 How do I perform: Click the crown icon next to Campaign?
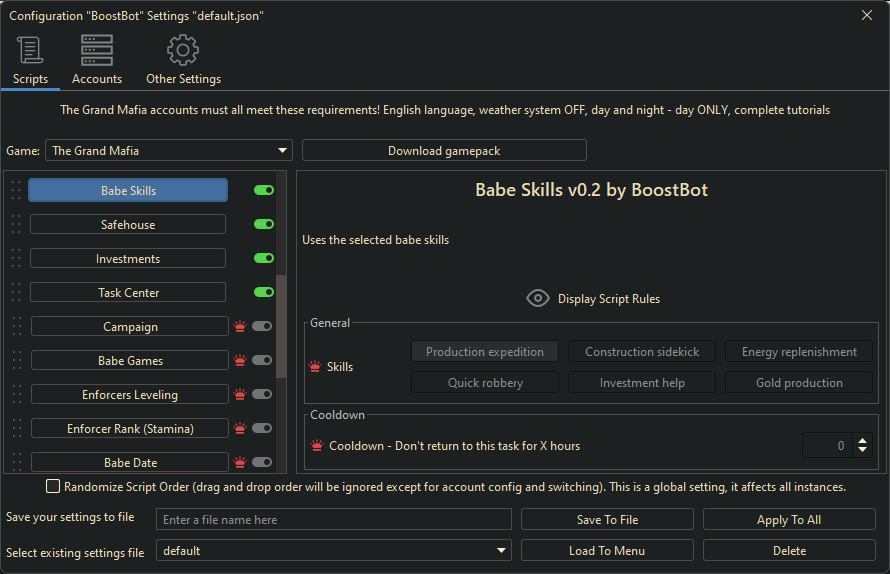[239, 327]
